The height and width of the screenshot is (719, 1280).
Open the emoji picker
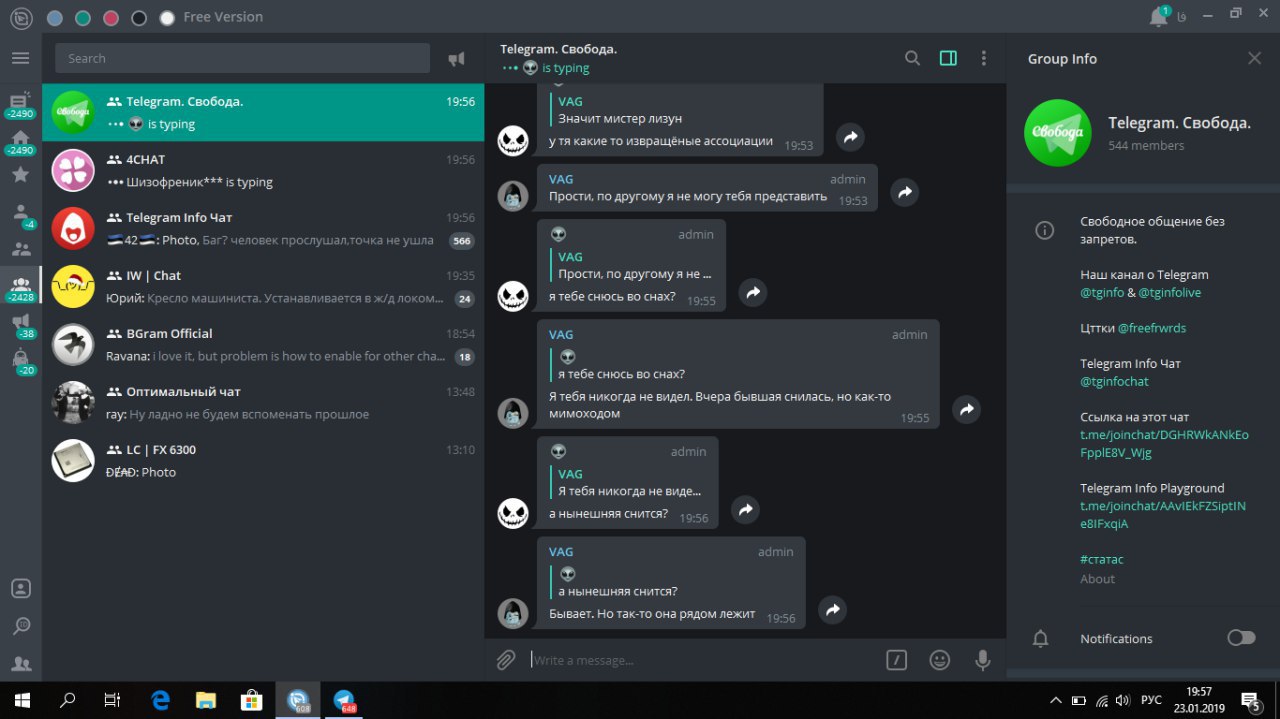[x=939, y=660]
